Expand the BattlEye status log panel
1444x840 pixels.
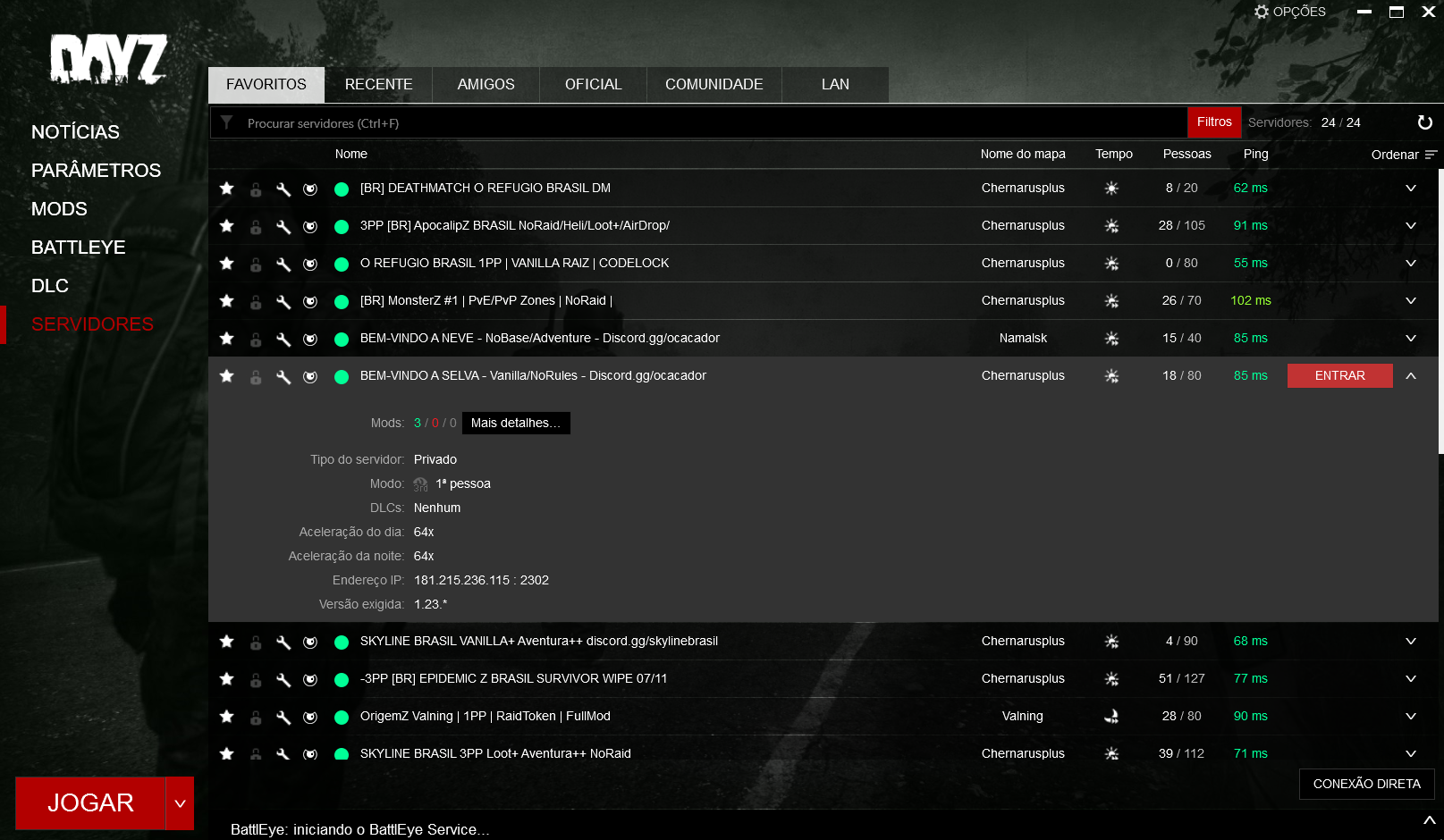tap(1429, 819)
